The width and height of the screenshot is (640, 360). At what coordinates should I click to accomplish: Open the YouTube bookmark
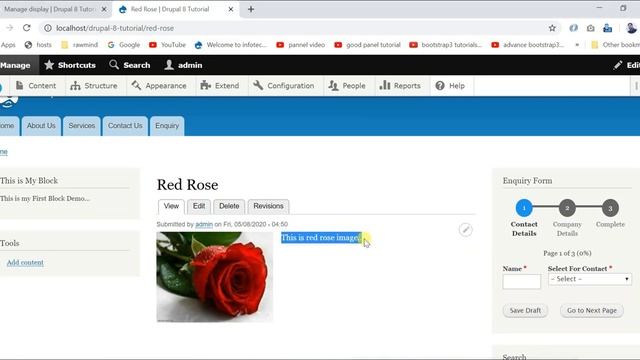coord(167,45)
